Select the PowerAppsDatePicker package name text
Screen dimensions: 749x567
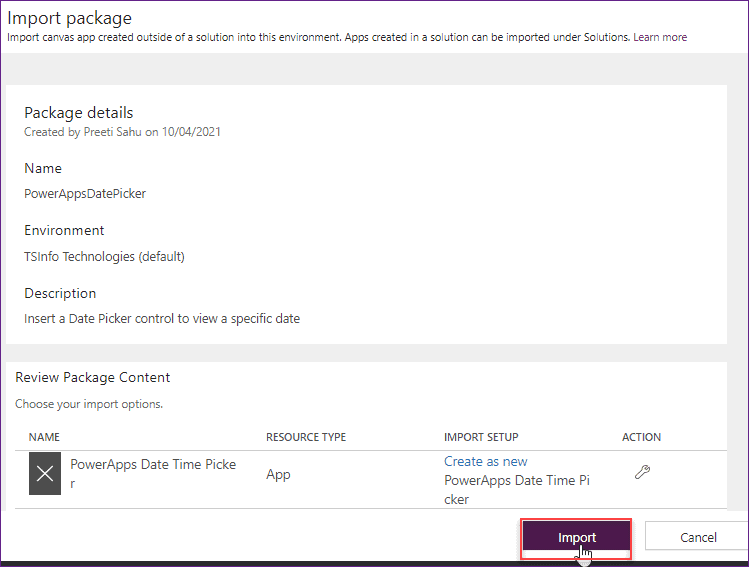click(85, 193)
